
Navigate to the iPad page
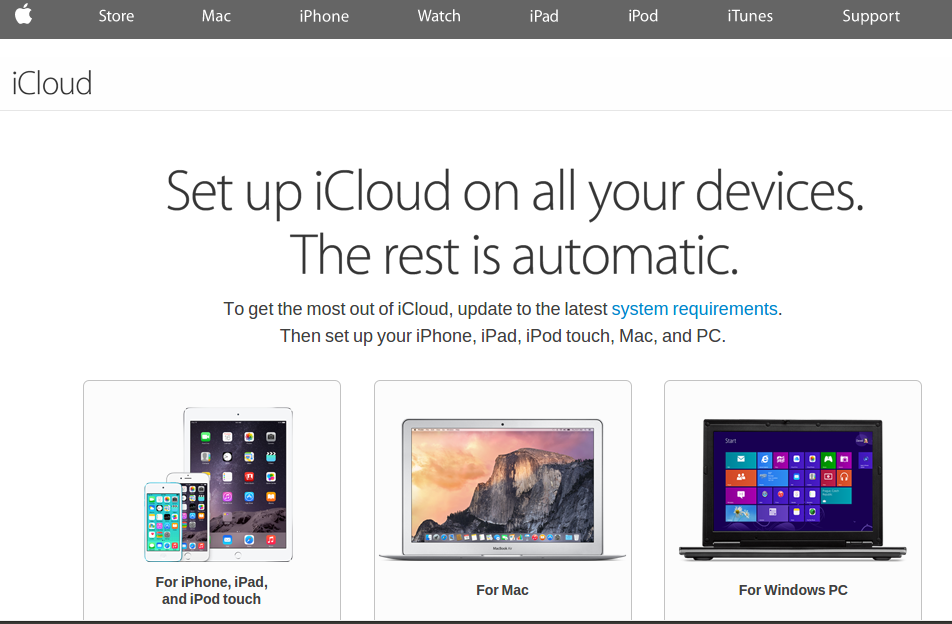click(543, 16)
